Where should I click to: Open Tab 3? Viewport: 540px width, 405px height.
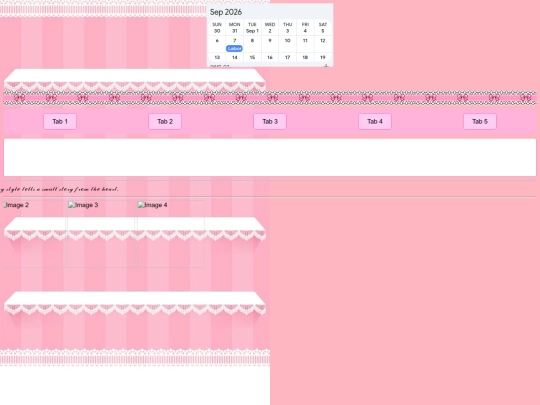pyautogui.click(x=270, y=122)
